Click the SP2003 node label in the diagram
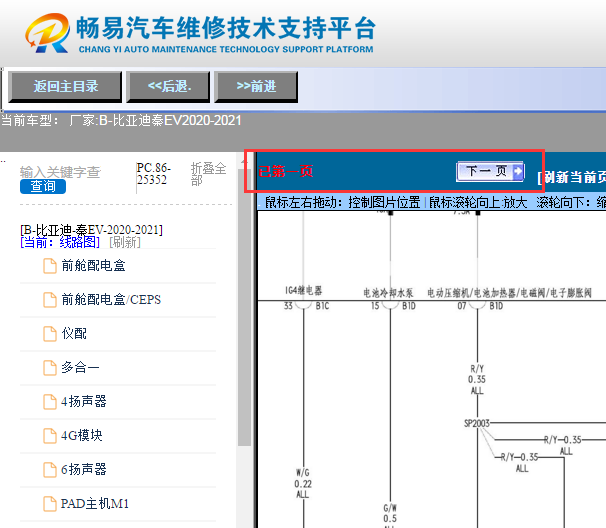This screenshot has width=606, height=528. [477, 424]
